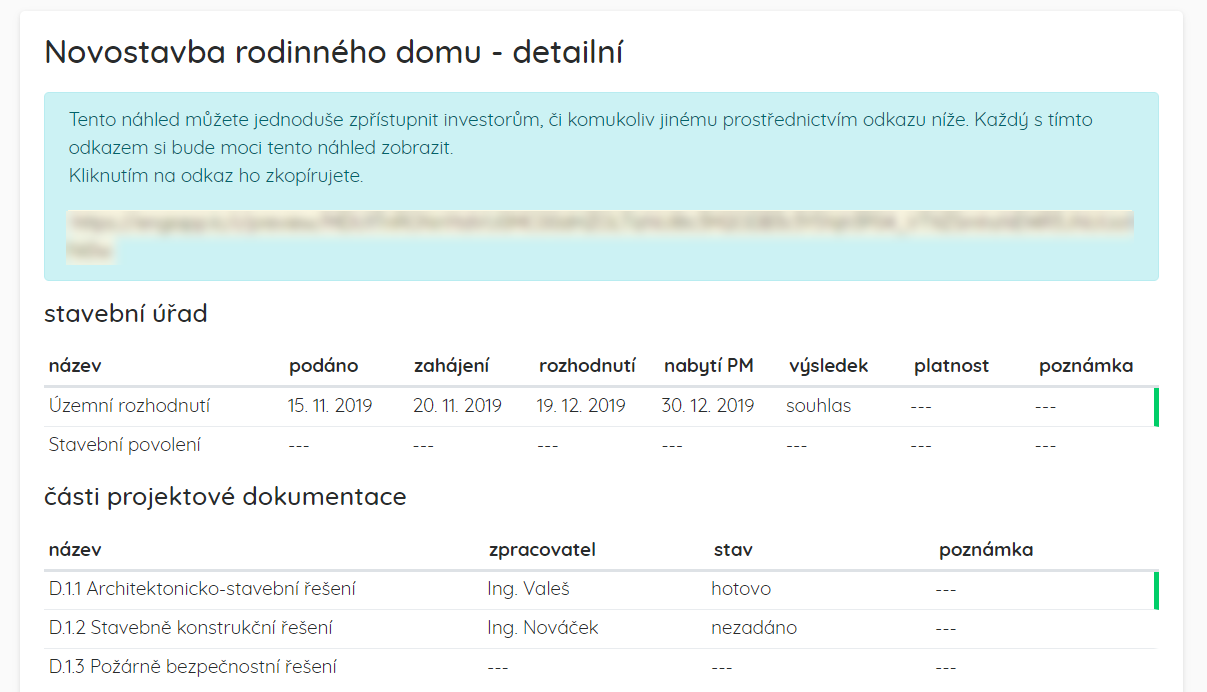This screenshot has width=1207, height=692.
Task: Click the "rozhodnutí" column header
Action: (x=587, y=366)
